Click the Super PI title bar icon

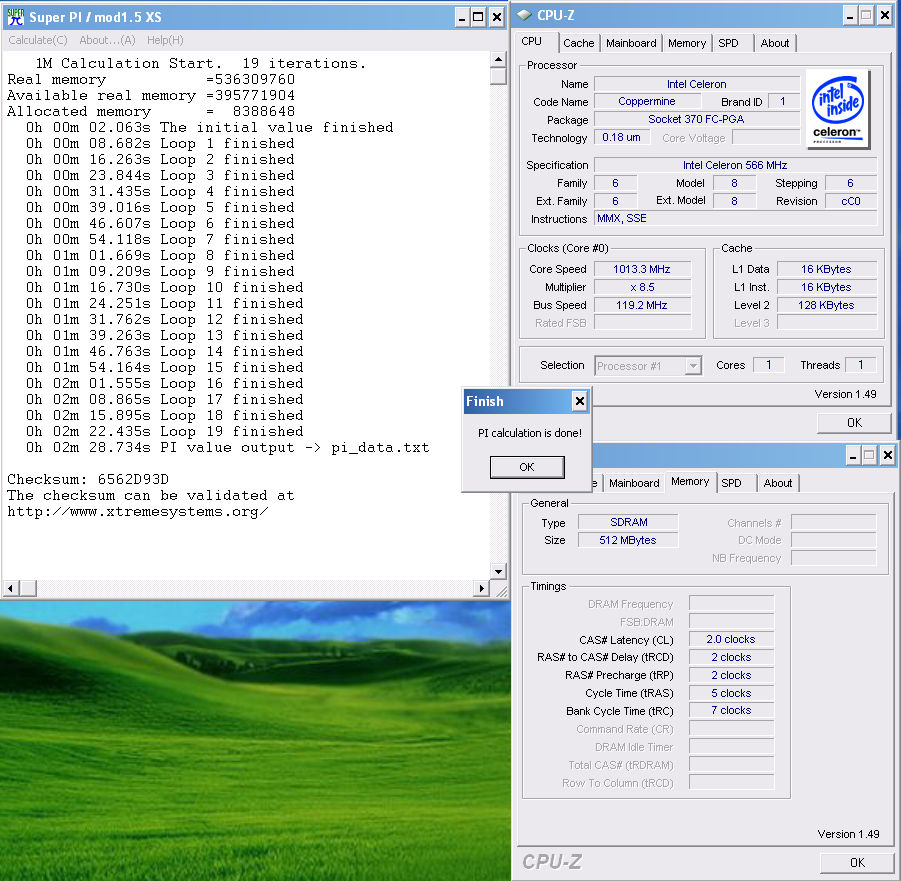16,17
